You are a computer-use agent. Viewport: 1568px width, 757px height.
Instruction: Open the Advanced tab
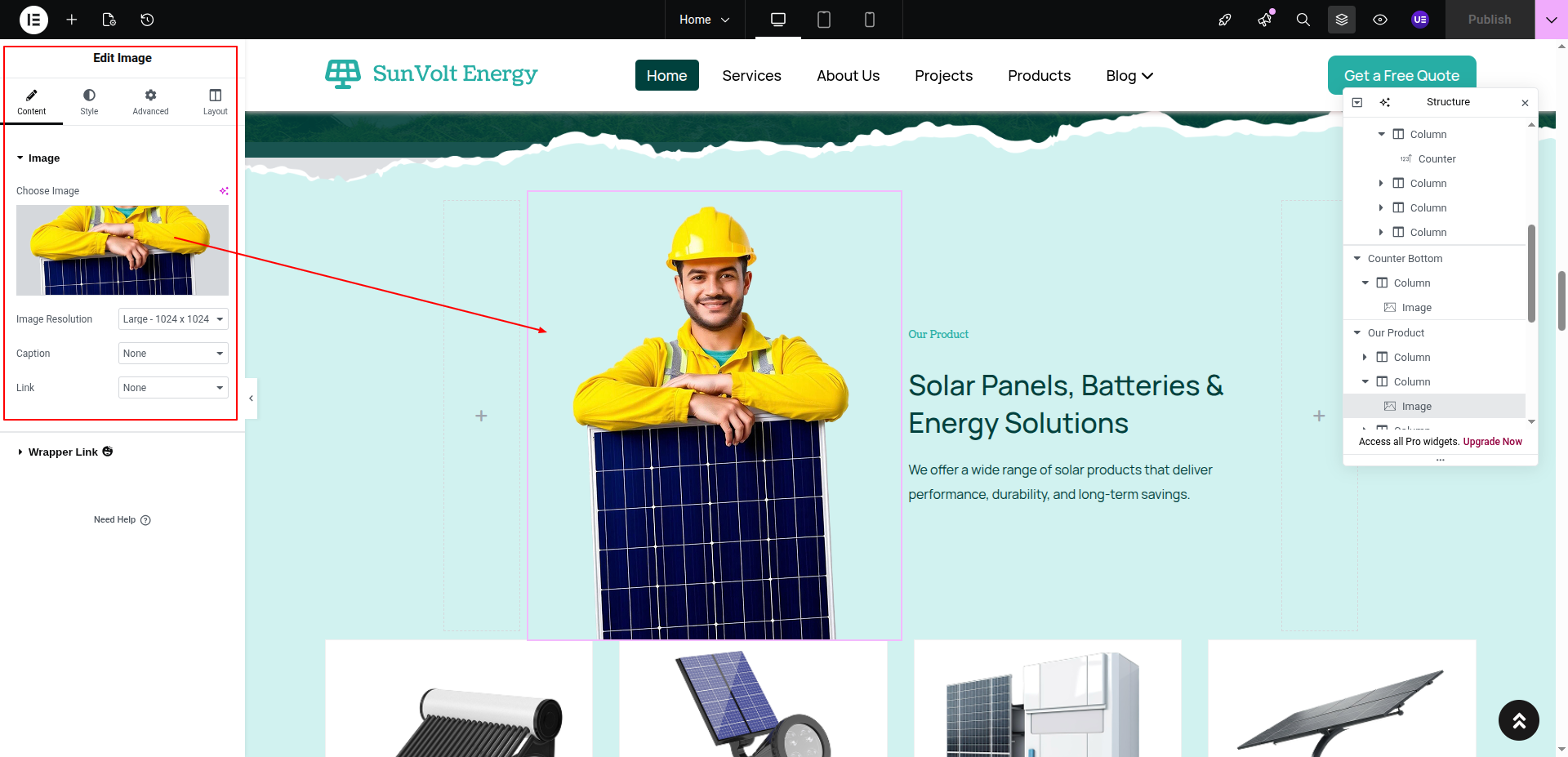[x=150, y=101]
